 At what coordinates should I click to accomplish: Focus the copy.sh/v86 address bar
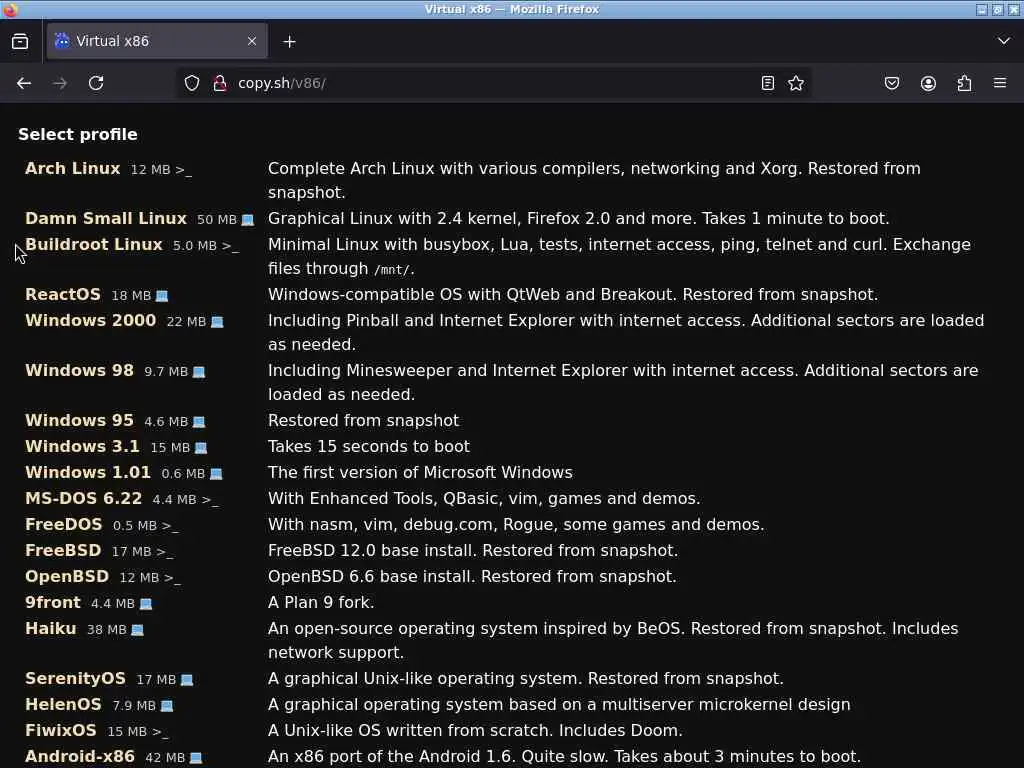[x=494, y=83]
